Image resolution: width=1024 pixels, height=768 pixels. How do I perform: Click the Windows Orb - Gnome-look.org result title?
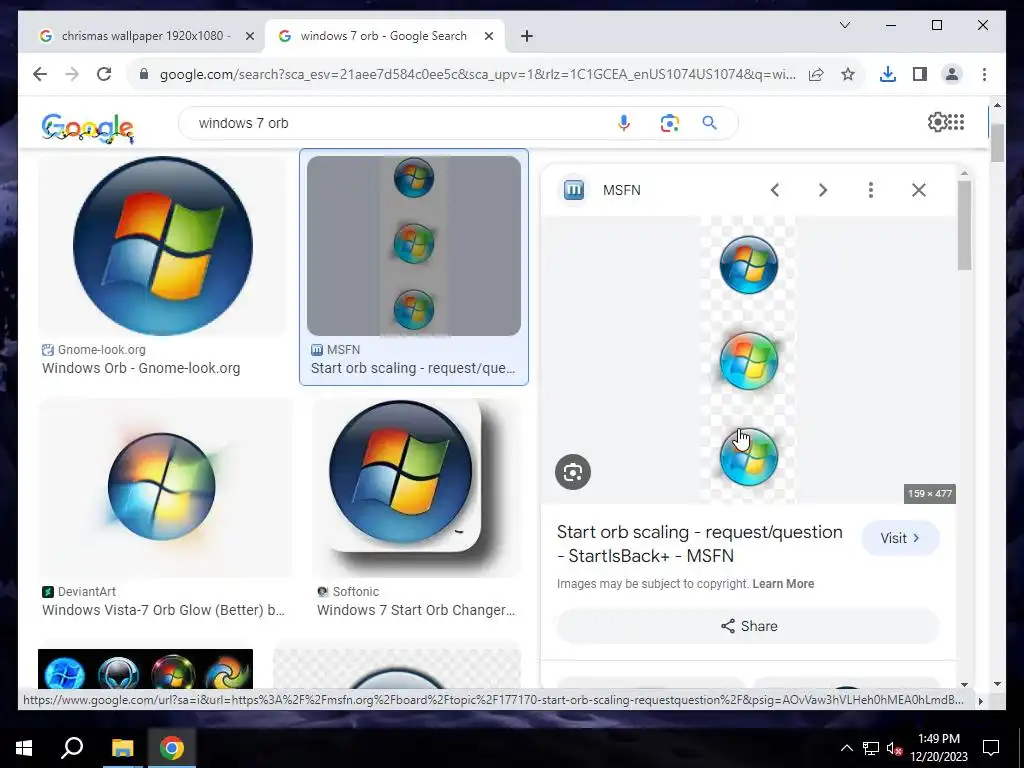(141, 368)
